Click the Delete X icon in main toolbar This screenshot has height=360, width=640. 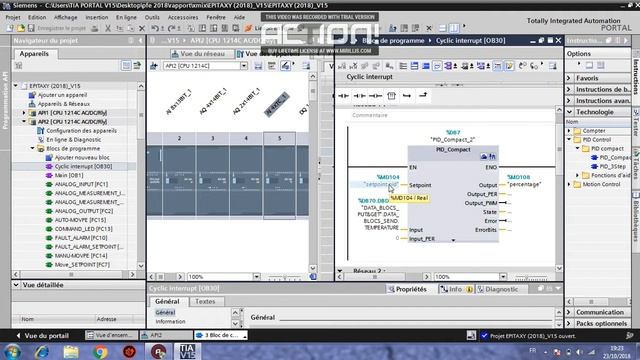(x=142, y=28)
